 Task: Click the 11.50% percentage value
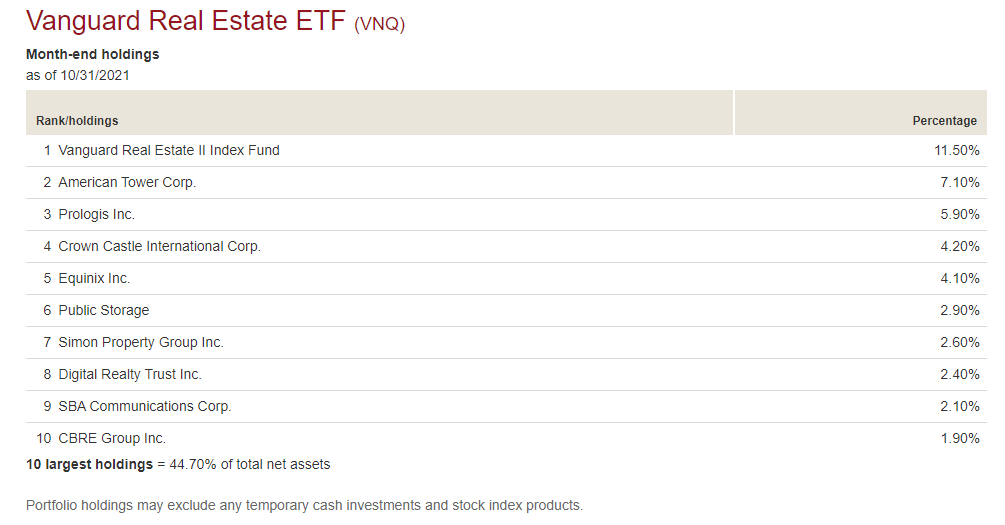point(956,150)
